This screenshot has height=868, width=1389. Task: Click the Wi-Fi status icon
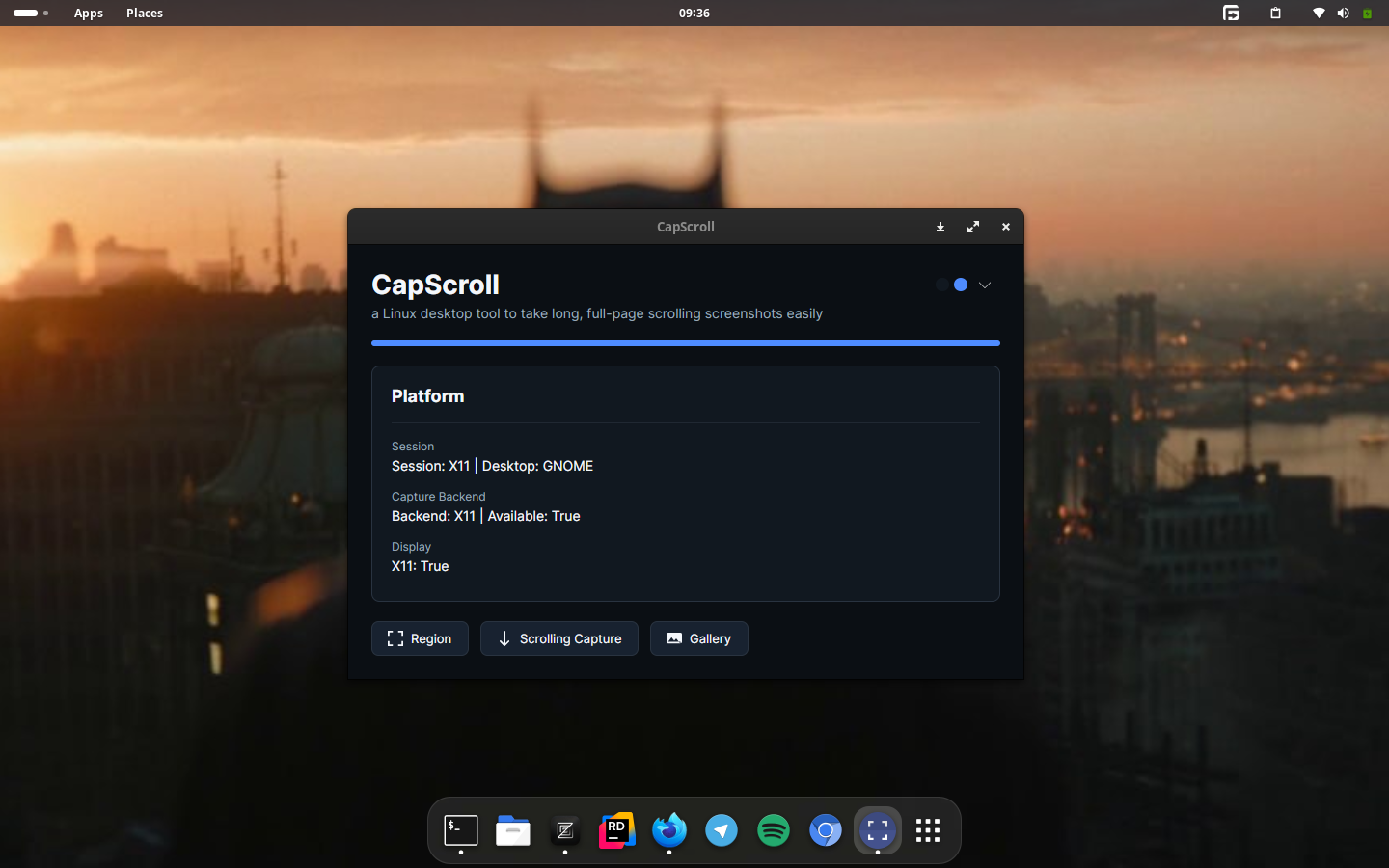point(1319,13)
